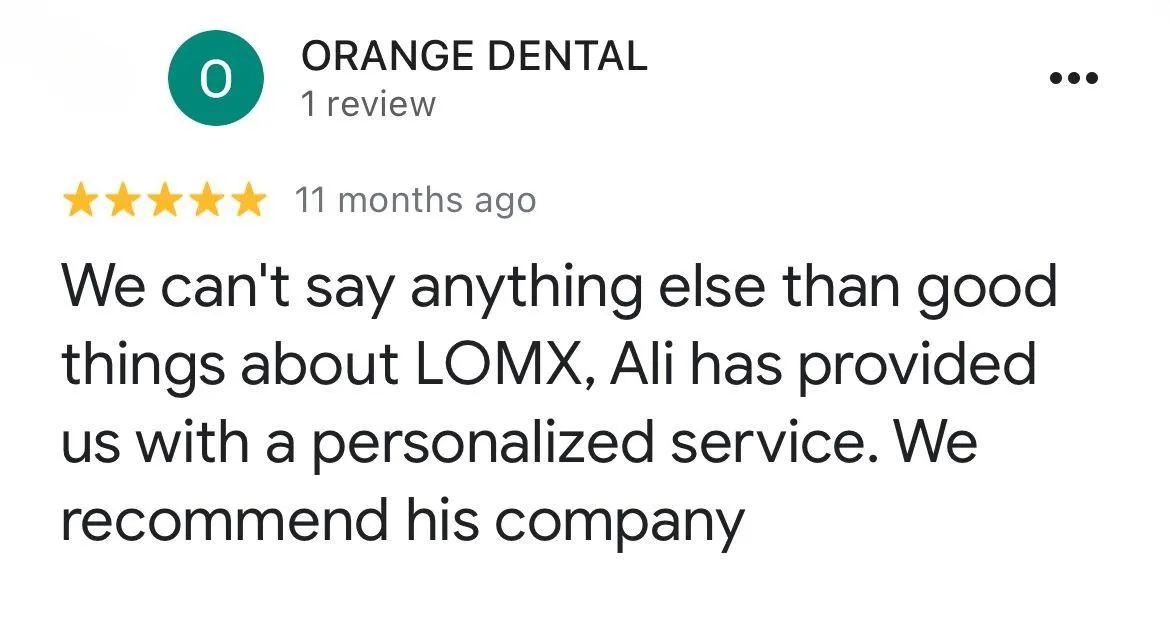The image size is (1170, 621).
Task: Click the green 'O' profile avatar
Action: point(216,78)
